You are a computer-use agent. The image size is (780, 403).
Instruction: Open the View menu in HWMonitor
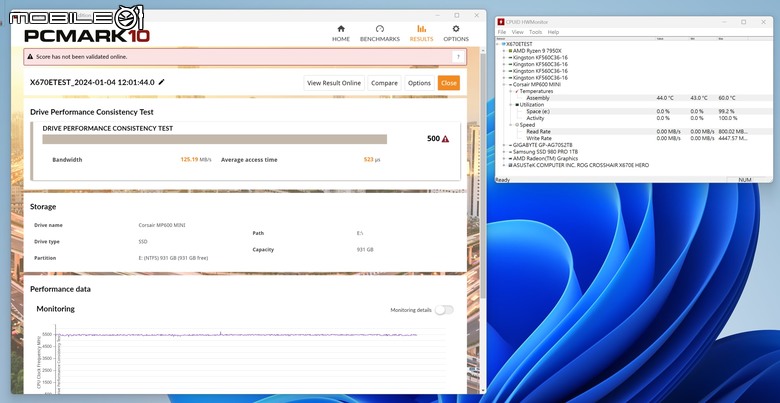(517, 32)
